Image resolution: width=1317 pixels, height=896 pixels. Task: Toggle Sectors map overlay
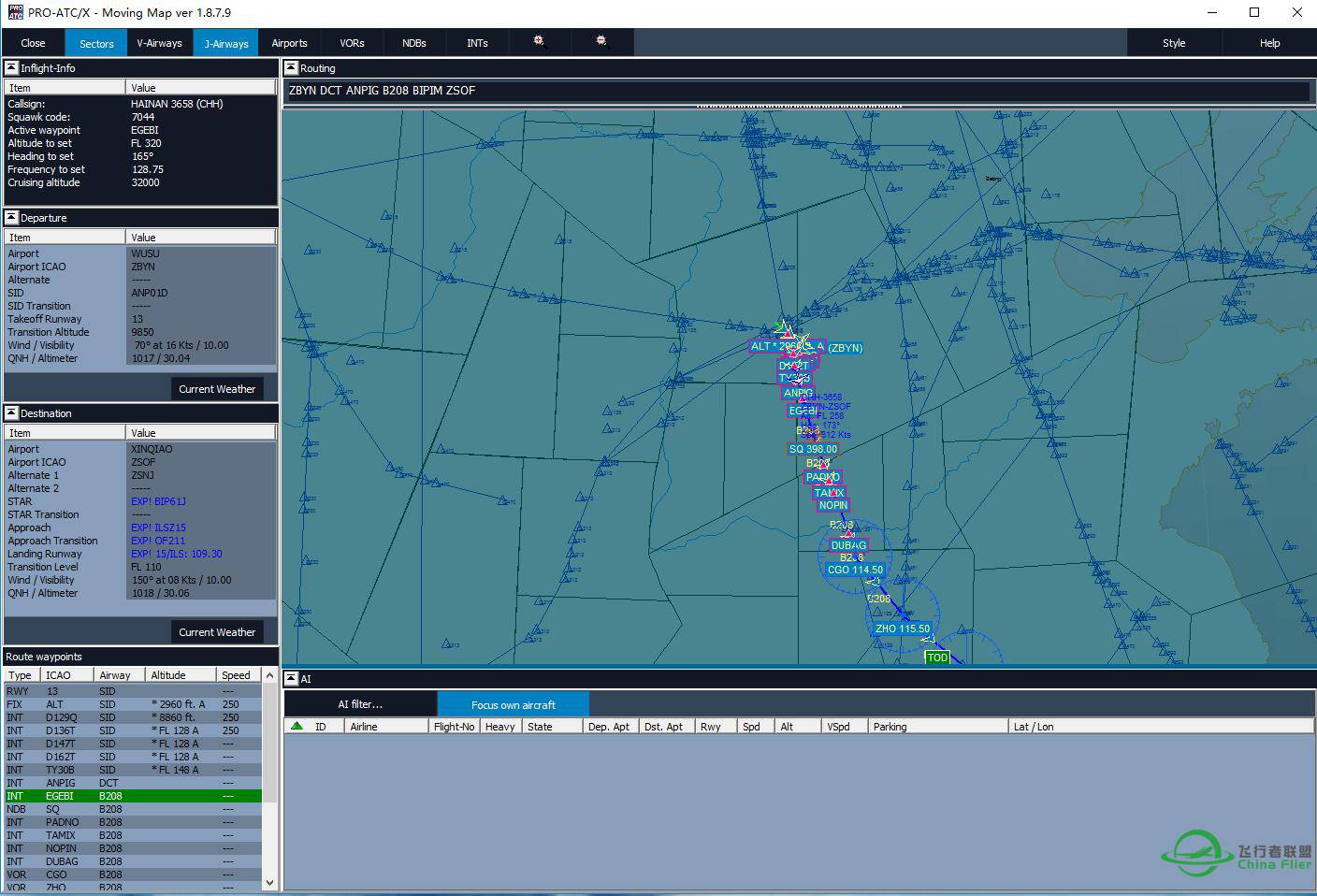tap(96, 43)
